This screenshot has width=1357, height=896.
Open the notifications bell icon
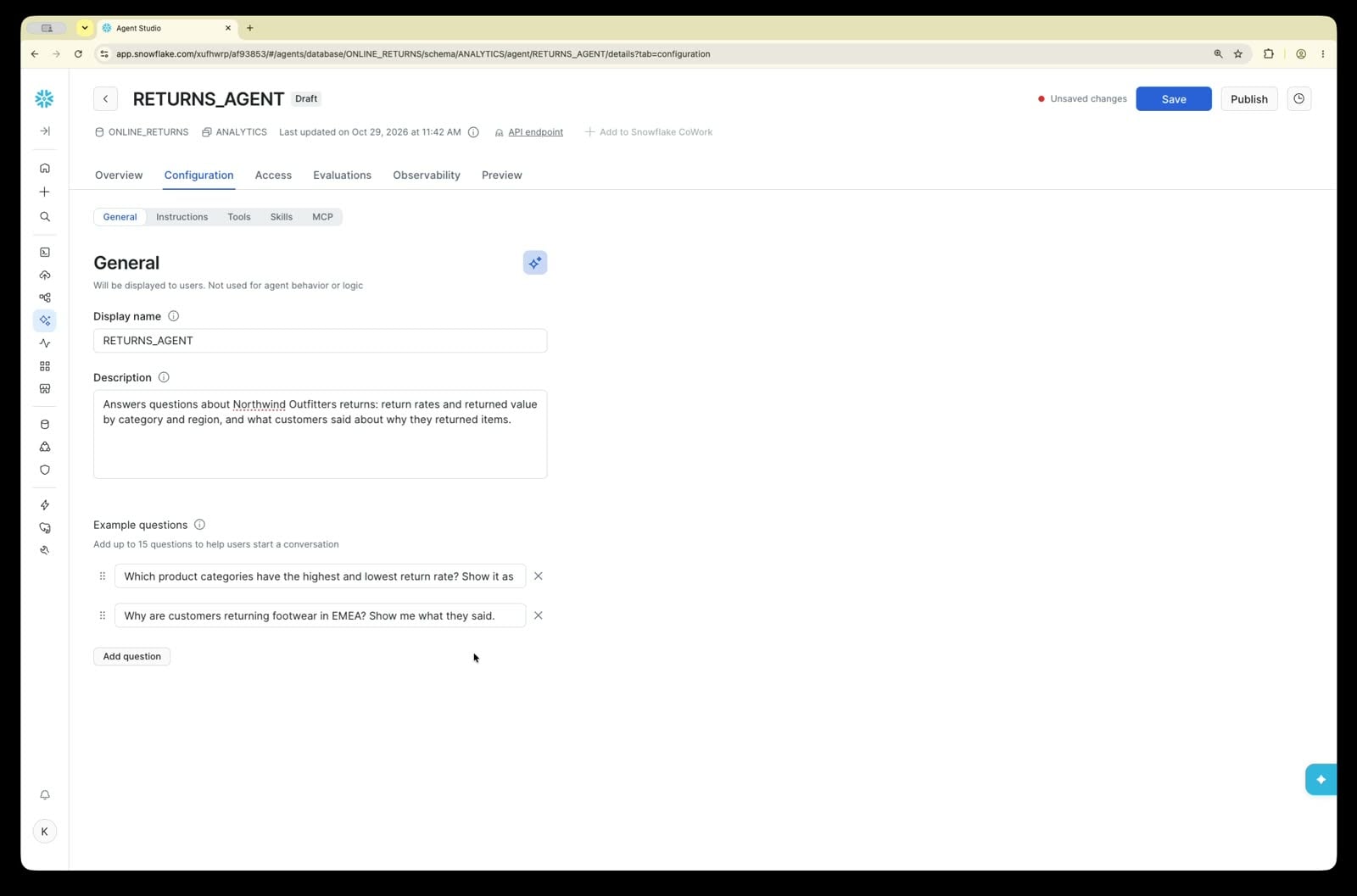45,795
